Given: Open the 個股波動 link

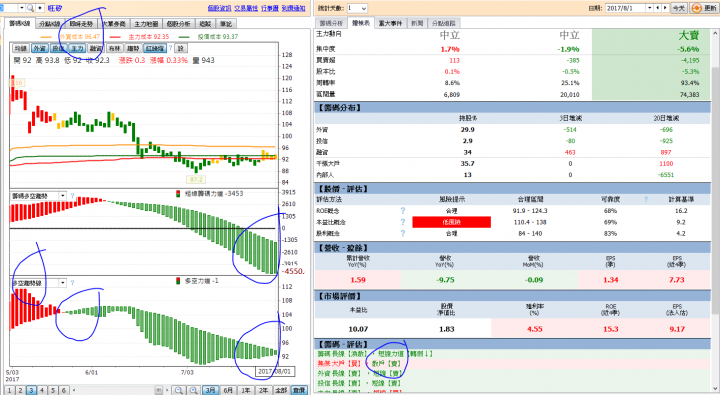Looking at the screenshot, I should (219, 8).
